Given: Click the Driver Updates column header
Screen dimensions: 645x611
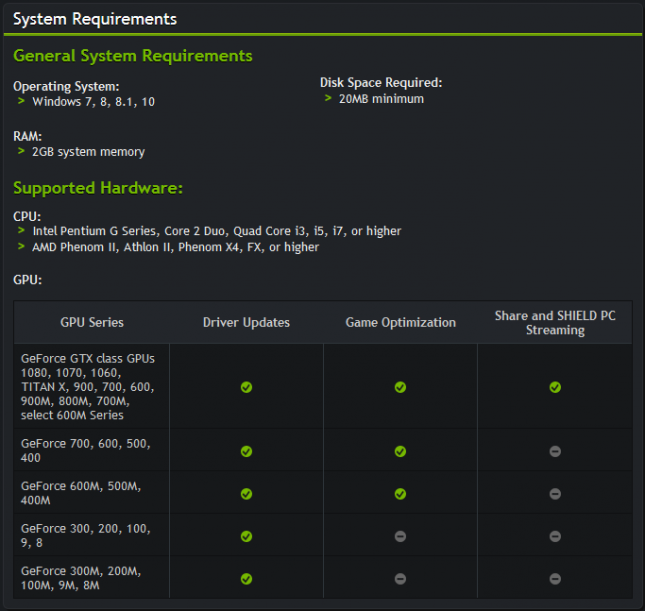Looking at the screenshot, I should click(246, 322).
